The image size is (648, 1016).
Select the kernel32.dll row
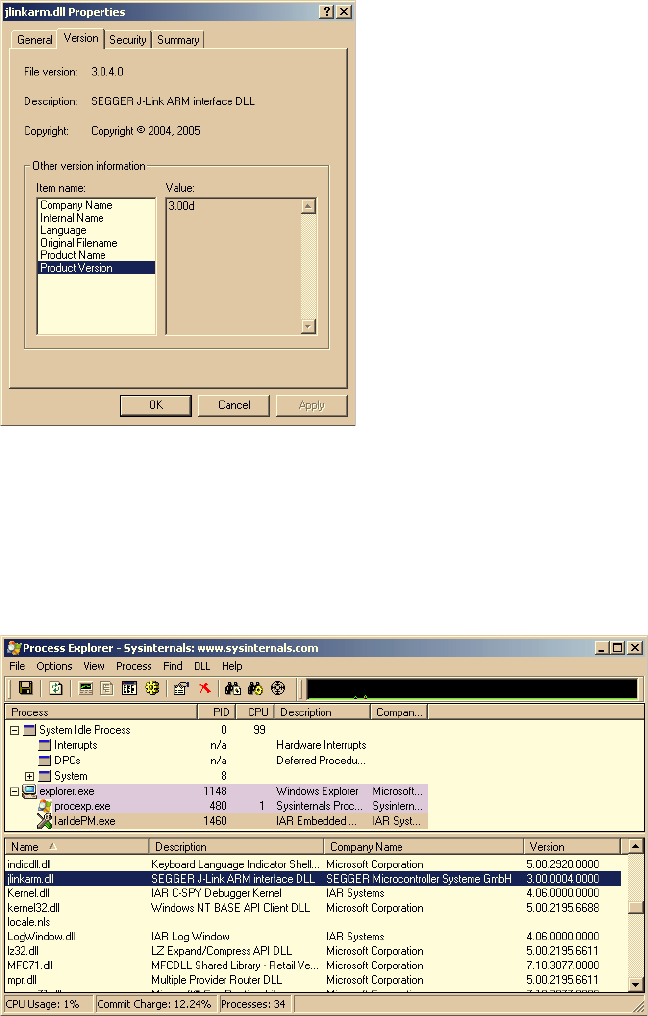[313, 908]
